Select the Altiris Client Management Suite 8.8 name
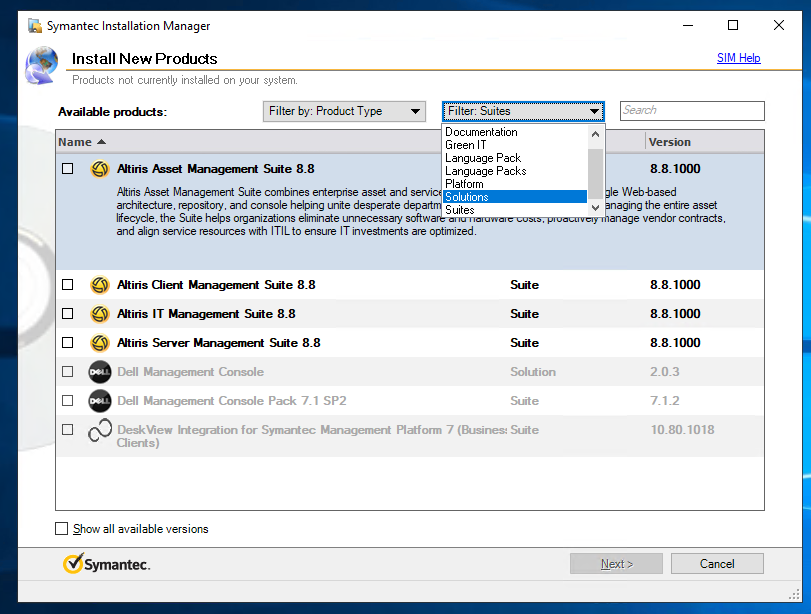 point(216,284)
